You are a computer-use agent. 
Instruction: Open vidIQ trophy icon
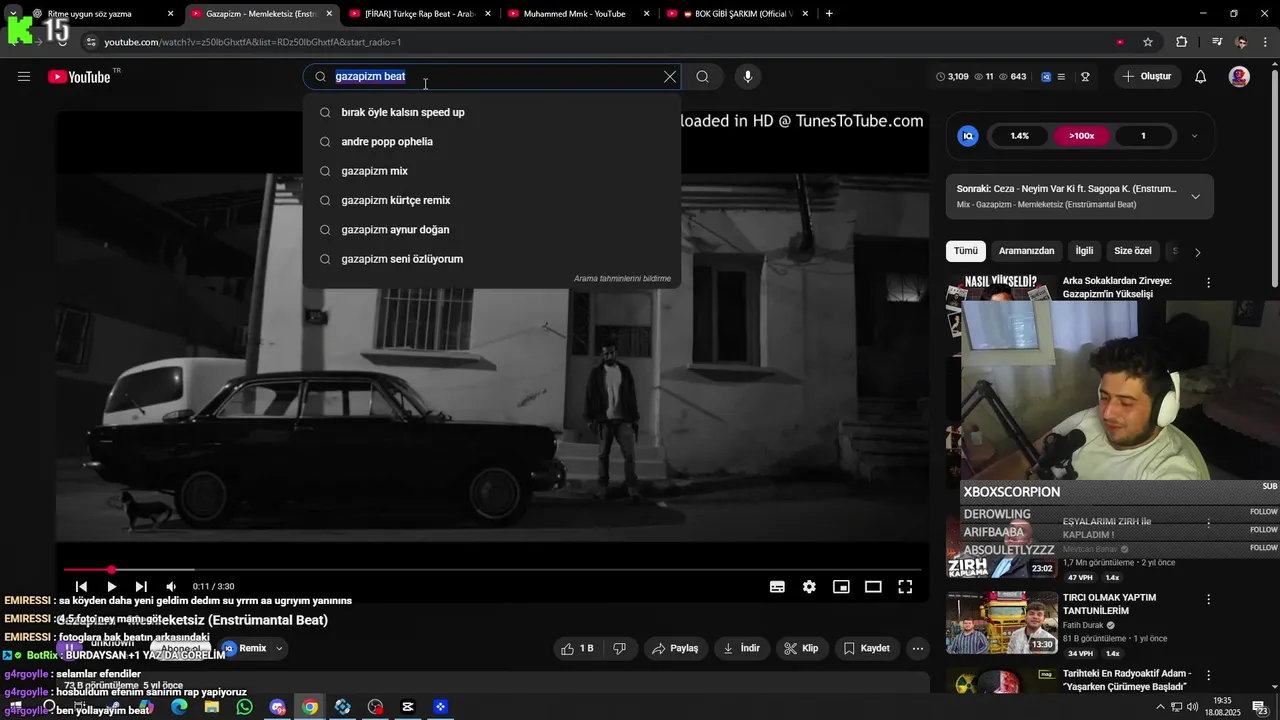tap(1085, 77)
